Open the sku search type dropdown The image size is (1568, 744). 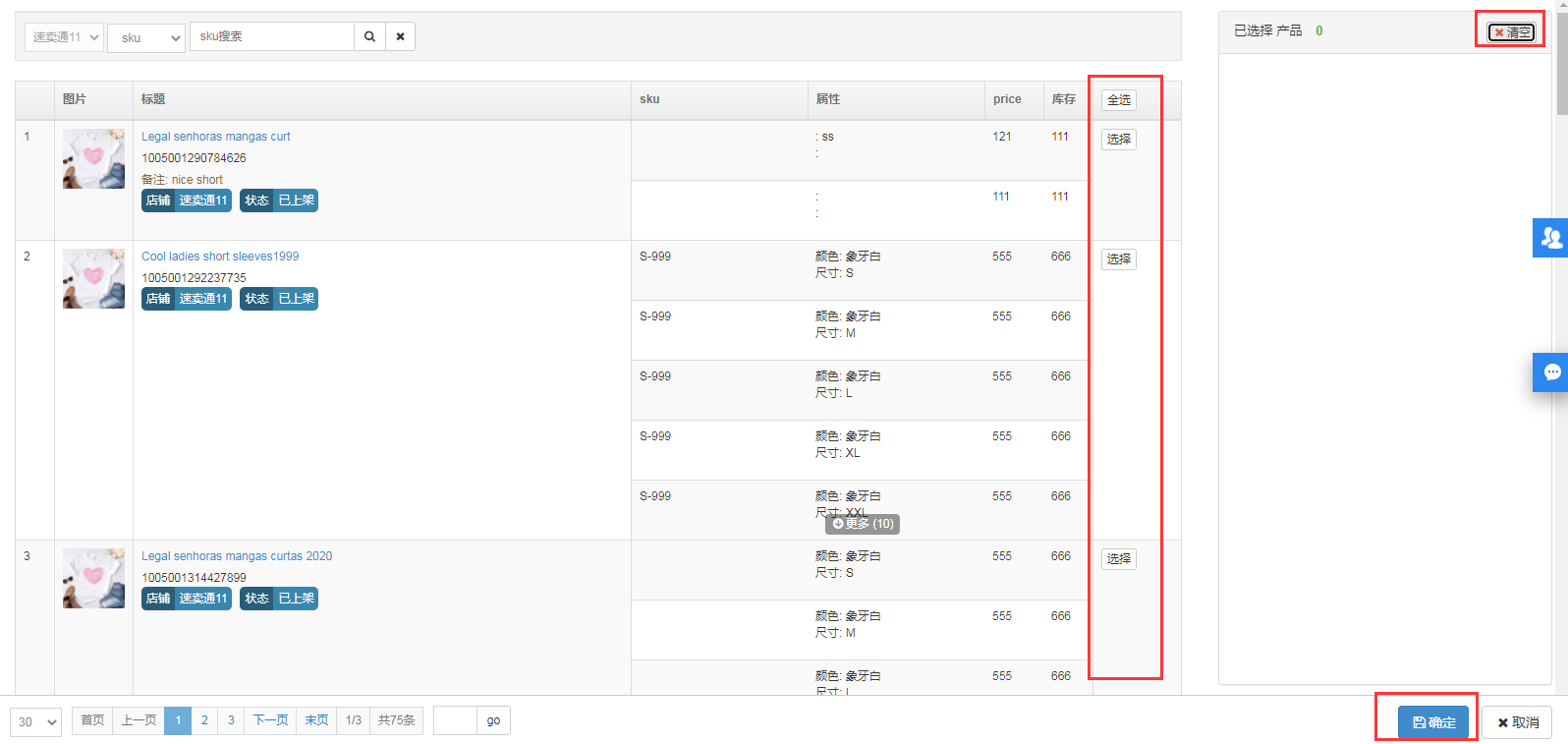click(145, 37)
